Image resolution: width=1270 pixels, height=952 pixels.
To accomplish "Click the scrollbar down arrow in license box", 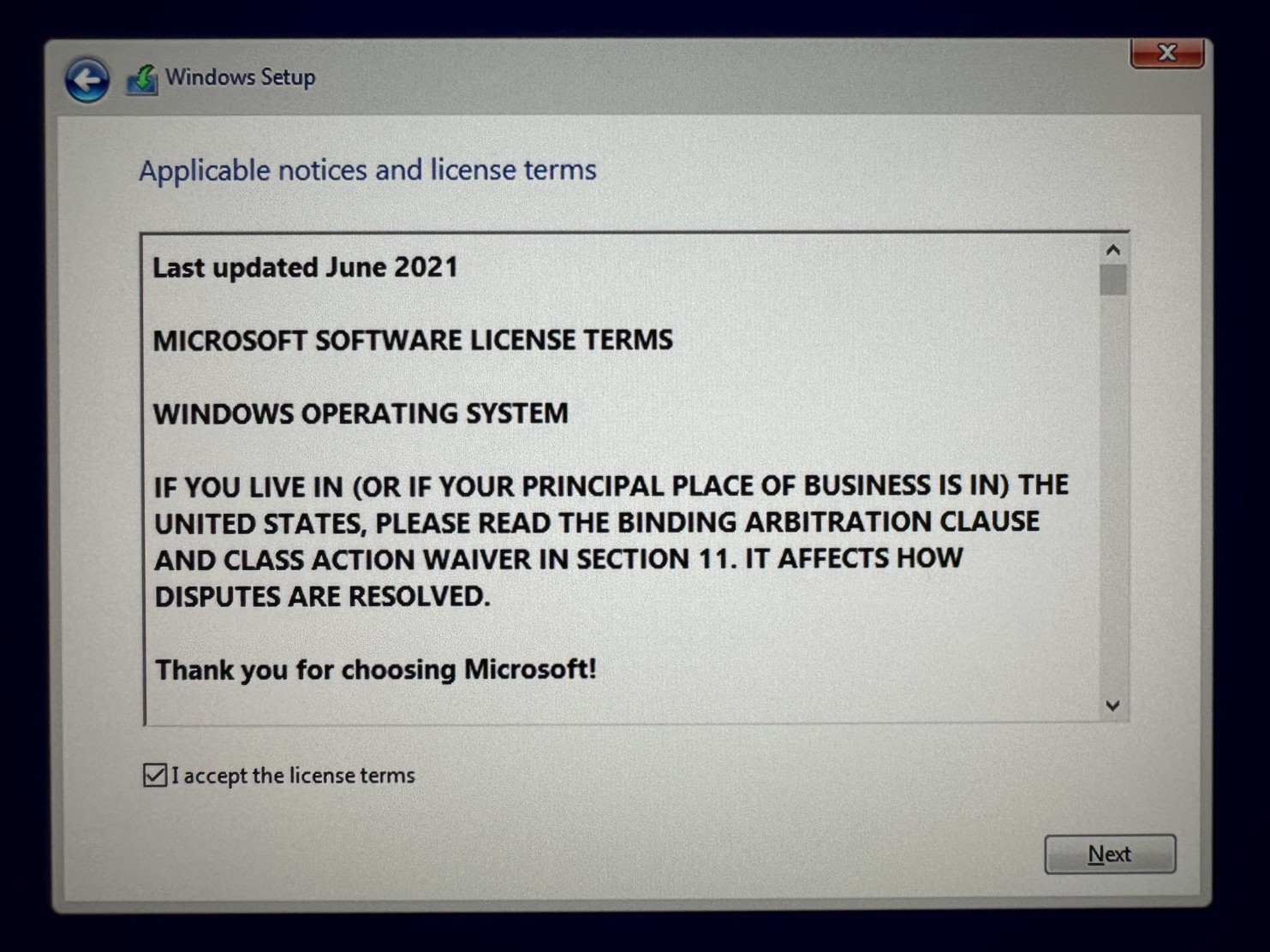I will tap(1112, 706).
